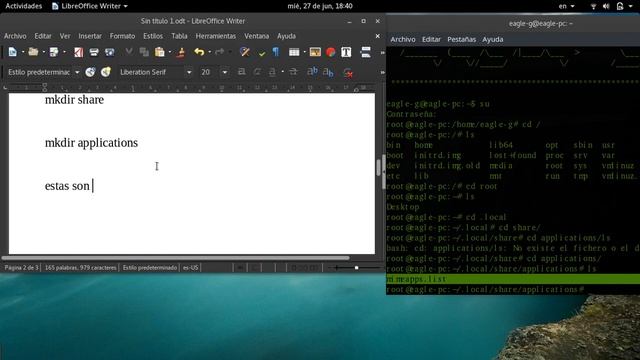The height and width of the screenshot is (360, 640).
Task: Expand the Undo history dropdown arrow
Action: click(209, 52)
